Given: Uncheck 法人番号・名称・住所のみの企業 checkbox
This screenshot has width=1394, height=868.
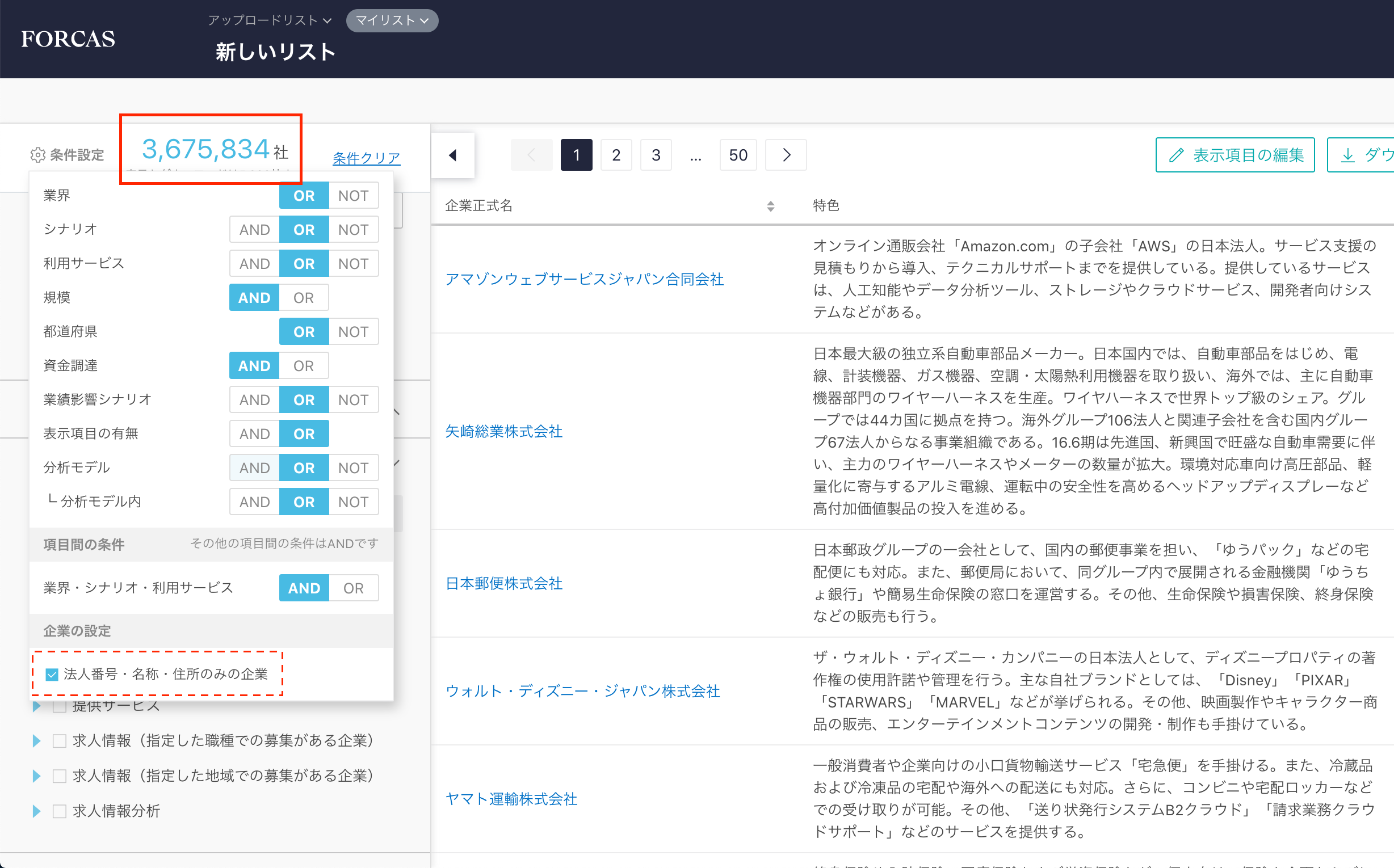Looking at the screenshot, I should (52, 674).
